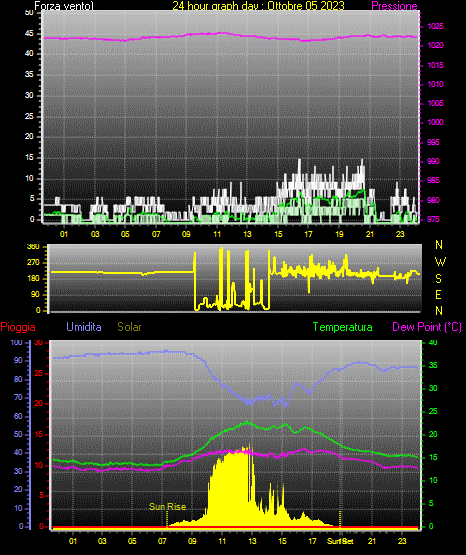
Task: Select the 24 hour graph day title
Action: click(x=258, y=6)
